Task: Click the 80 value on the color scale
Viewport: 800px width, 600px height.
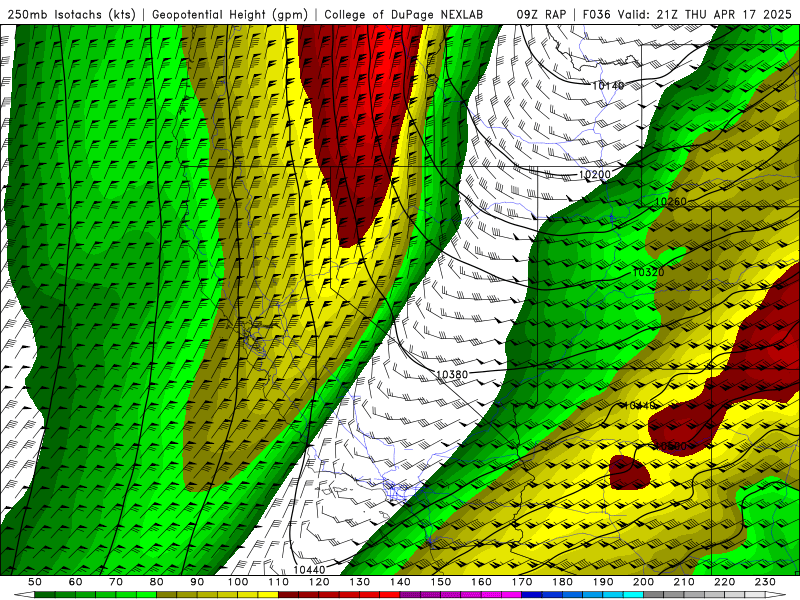Action: tap(156, 582)
